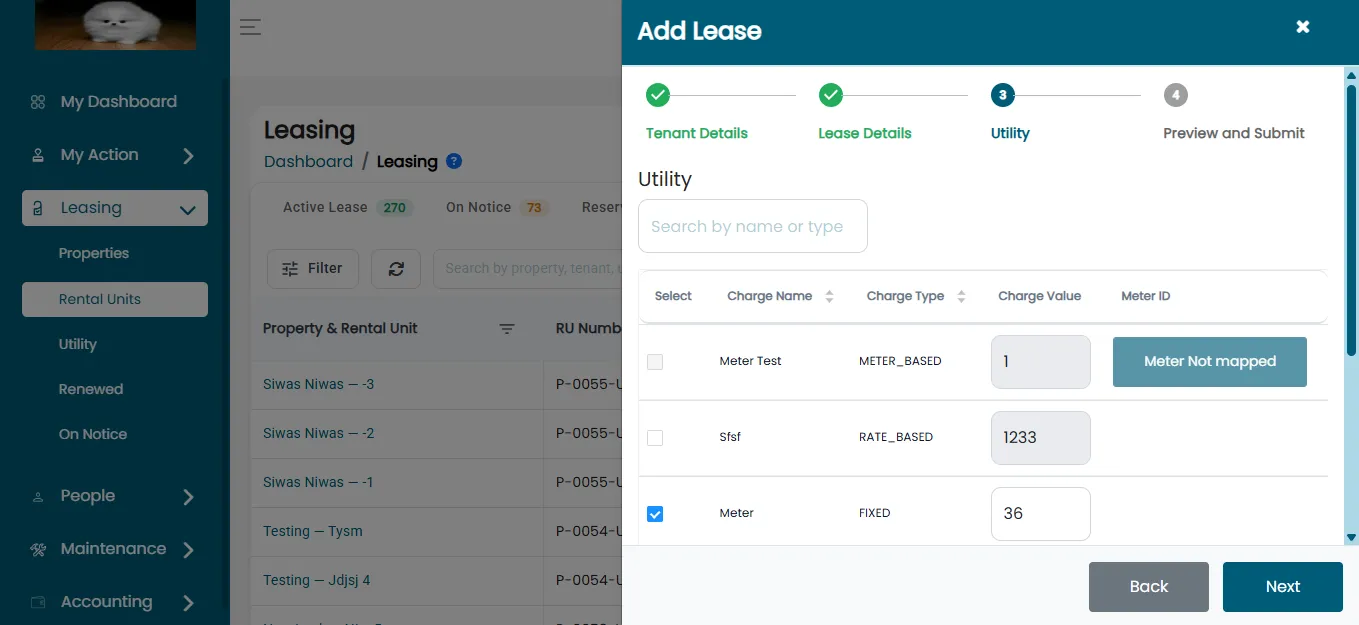The image size is (1359, 625).
Task: Tick the Meter Test checkbox
Action: tap(655, 362)
